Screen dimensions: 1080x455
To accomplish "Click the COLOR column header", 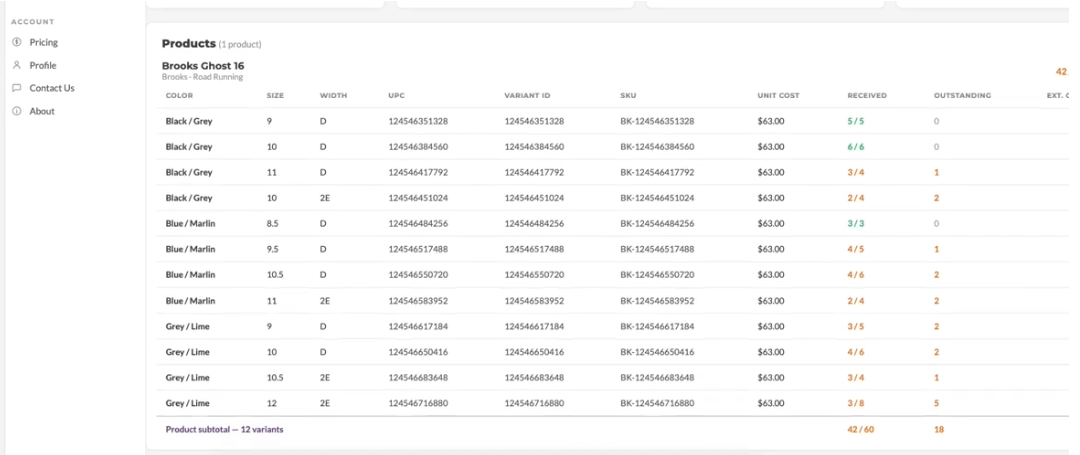I will pyautogui.click(x=179, y=96).
